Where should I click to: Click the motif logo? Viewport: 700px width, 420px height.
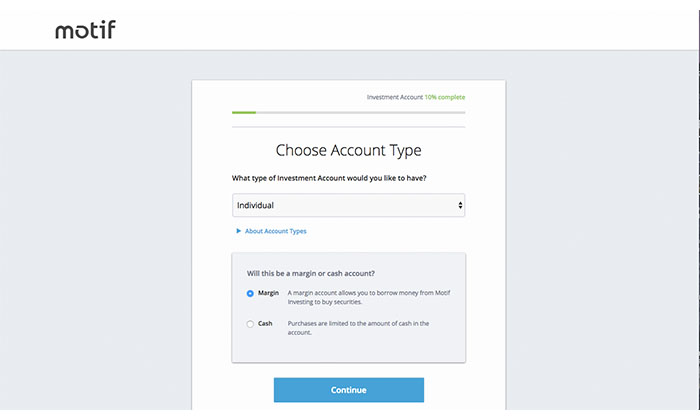tap(85, 29)
